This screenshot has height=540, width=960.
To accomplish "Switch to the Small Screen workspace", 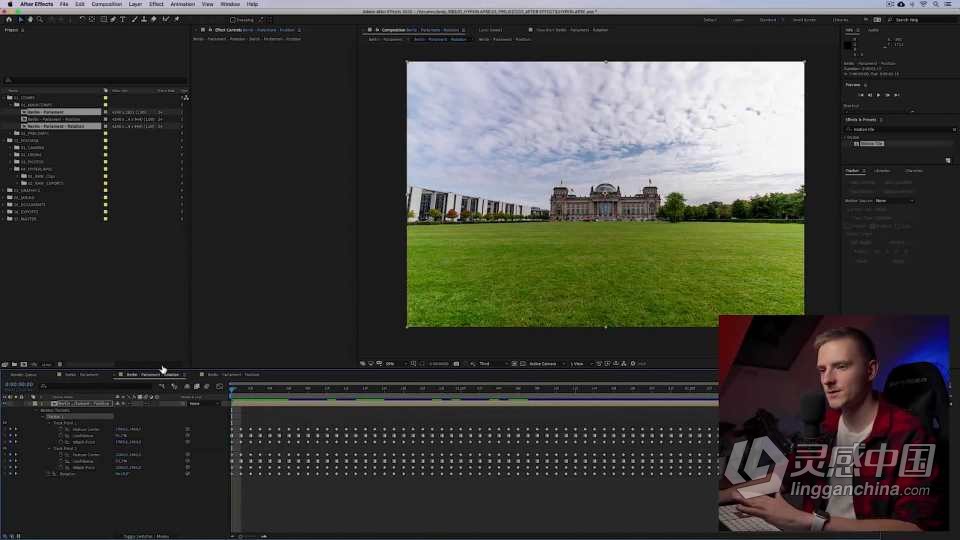I will (804, 20).
